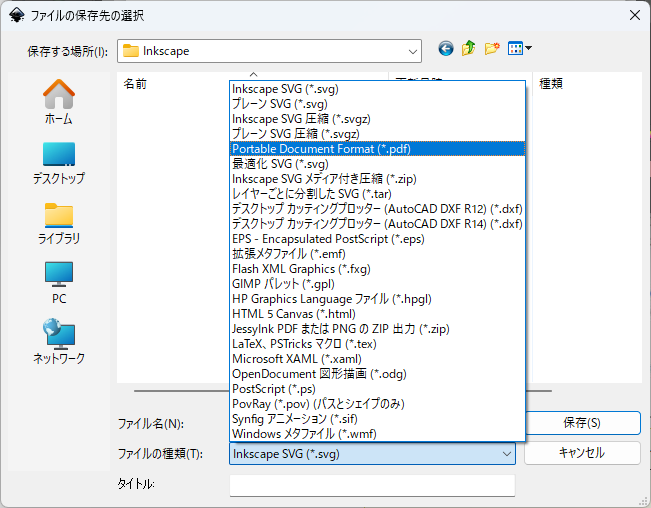Viewport: 651px width, 508px height.
Task: Select 拡張メタファイル (*.emf)
Action: (x=377, y=254)
